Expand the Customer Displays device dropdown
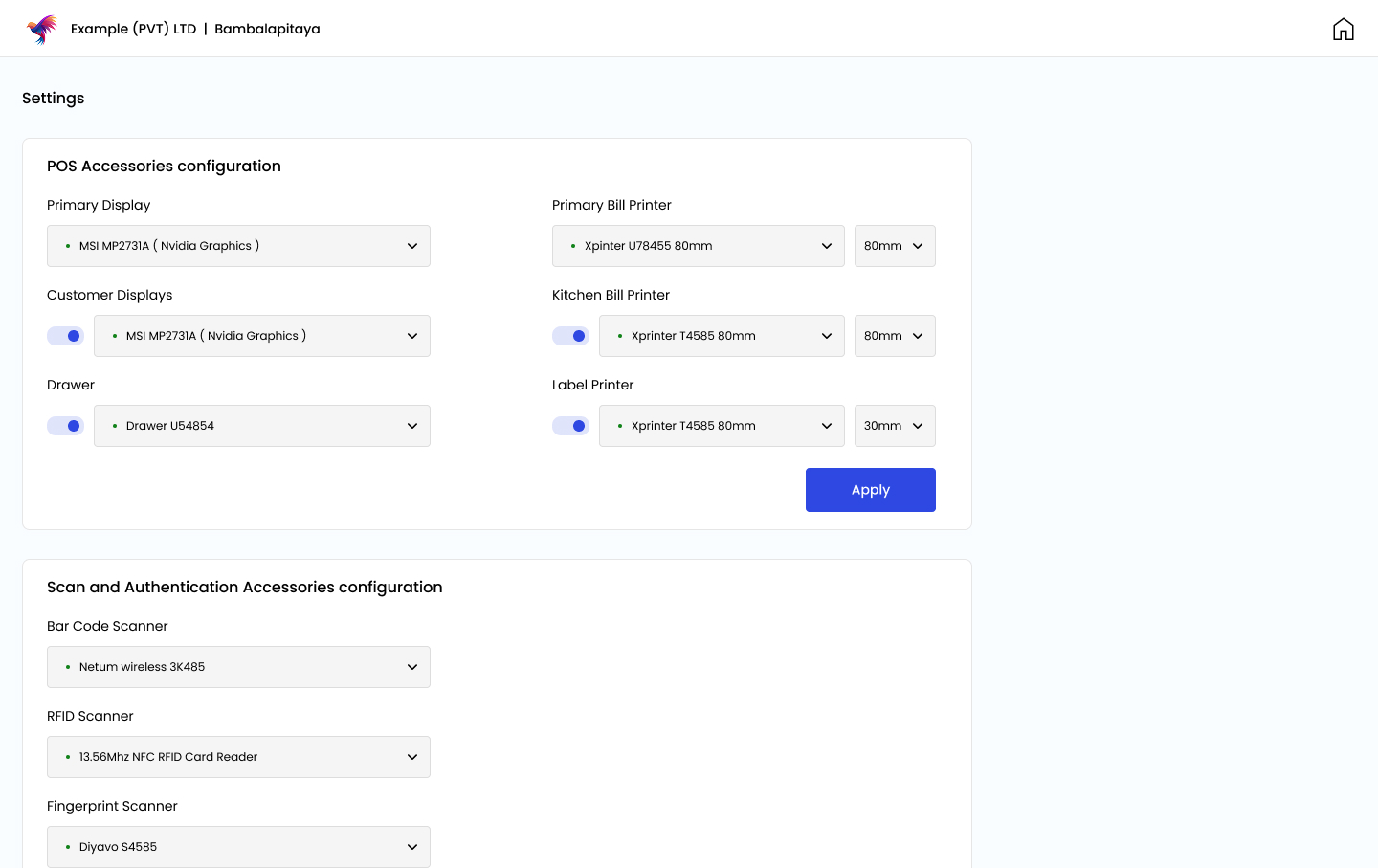The height and width of the screenshot is (868, 1378). (x=261, y=336)
